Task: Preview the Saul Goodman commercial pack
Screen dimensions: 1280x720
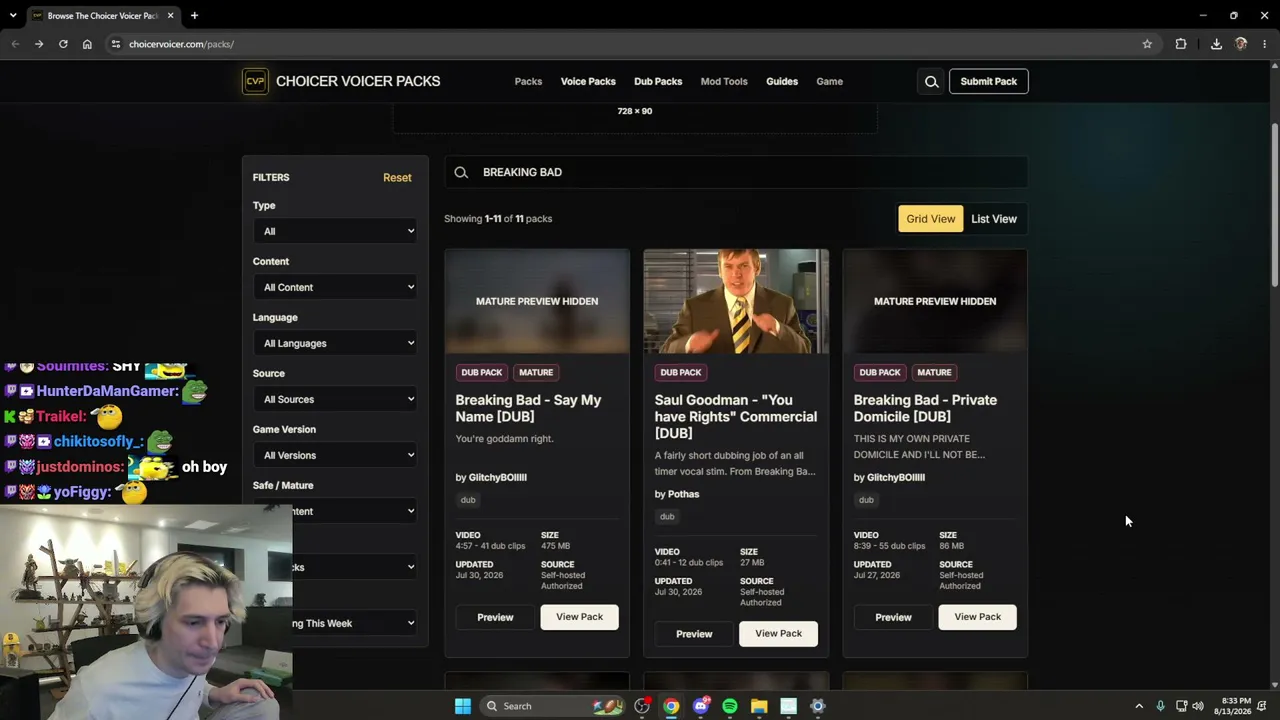Action: (x=694, y=633)
